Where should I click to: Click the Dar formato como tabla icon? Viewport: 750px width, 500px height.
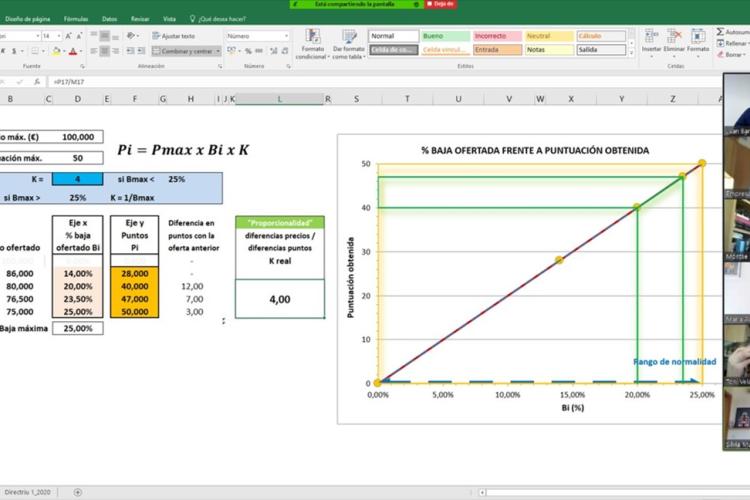pyautogui.click(x=349, y=44)
